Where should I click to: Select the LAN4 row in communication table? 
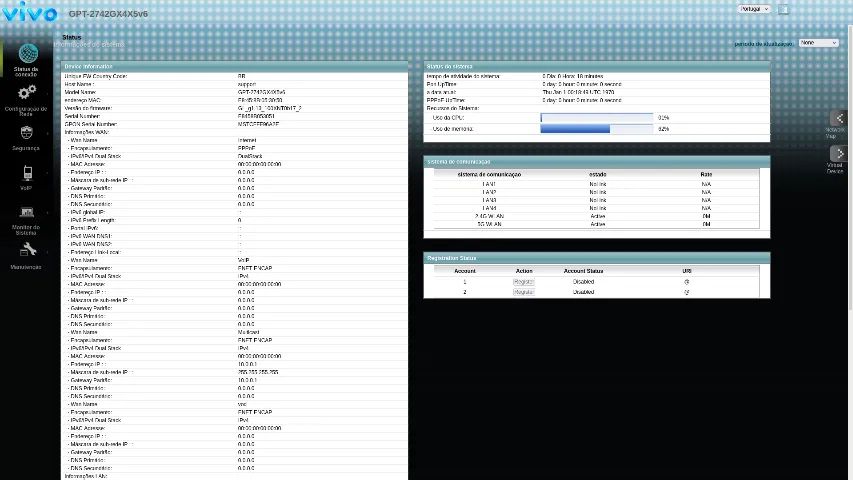pos(596,208)
